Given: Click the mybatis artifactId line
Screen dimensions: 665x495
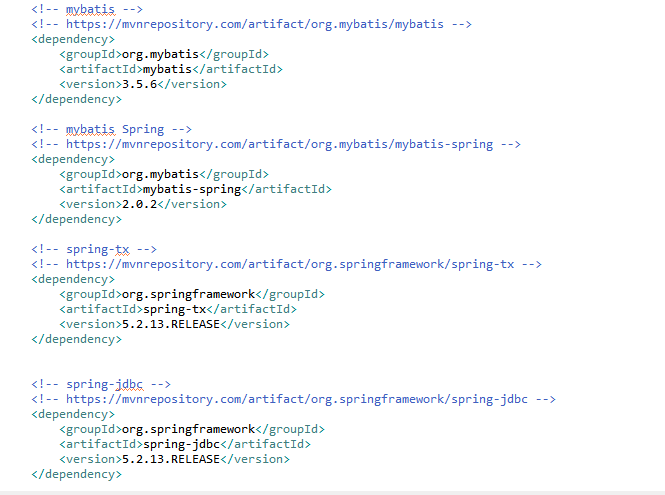Looking at the screenshot, I should tap(171, 69).
